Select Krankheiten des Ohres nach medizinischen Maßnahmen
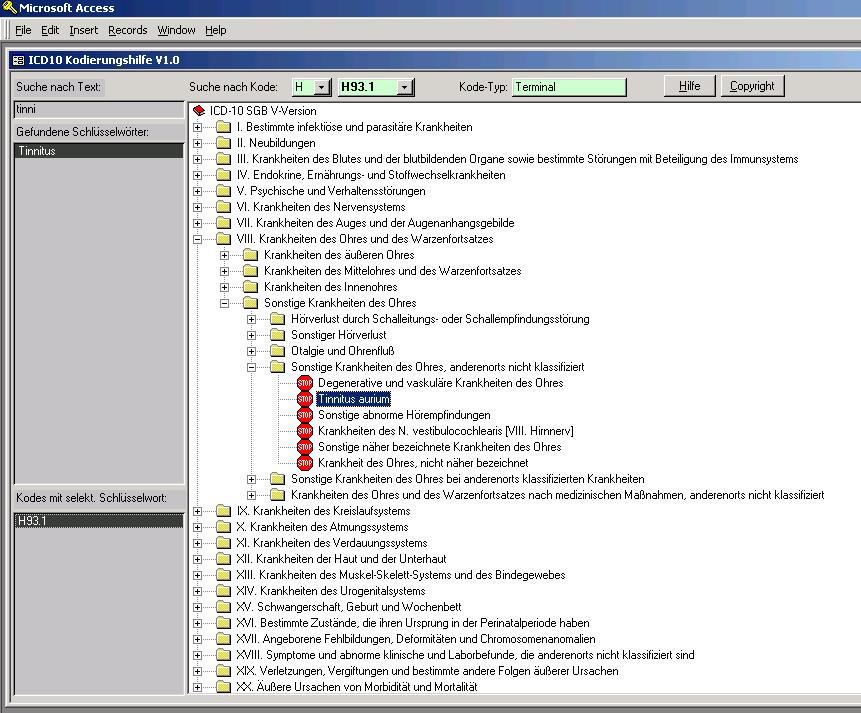Viewport: 861px width, 713px height. 557,495
